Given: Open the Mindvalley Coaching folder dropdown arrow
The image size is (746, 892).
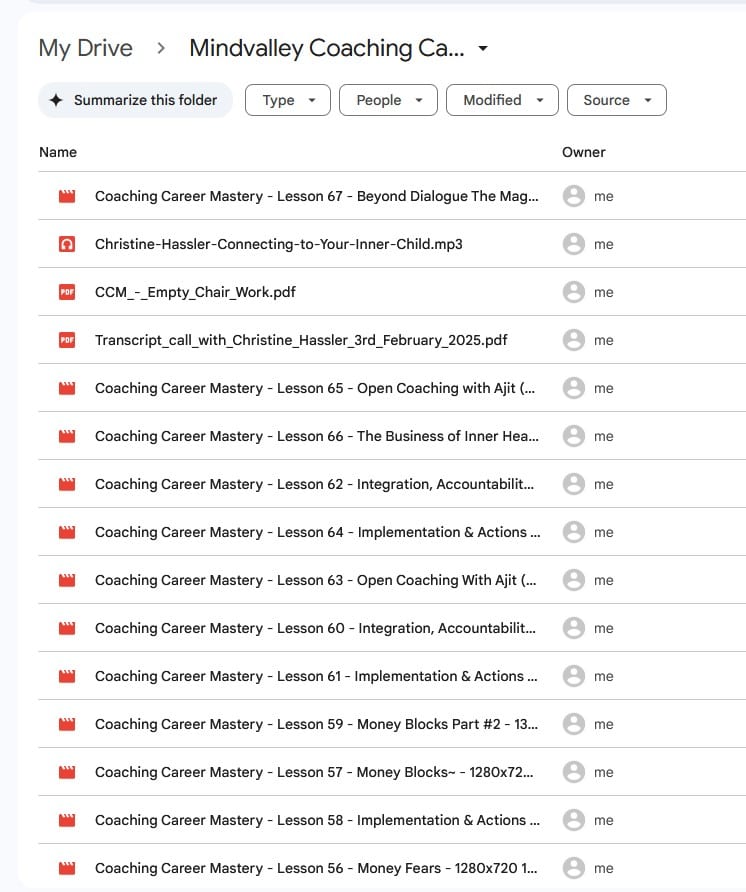Looking at the screenshot, I should [x=484, y=49].
